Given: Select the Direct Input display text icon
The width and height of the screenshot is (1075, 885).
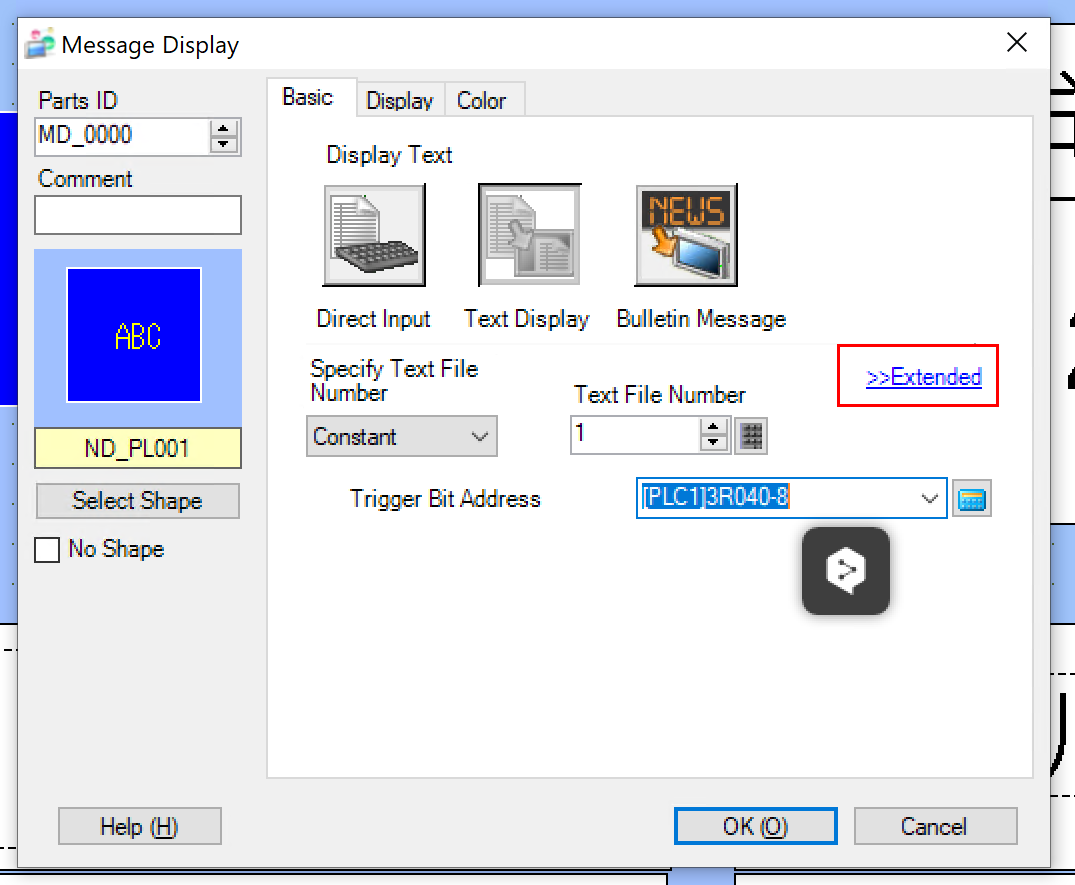Looking at the screenshot, I should coord(374,236).
